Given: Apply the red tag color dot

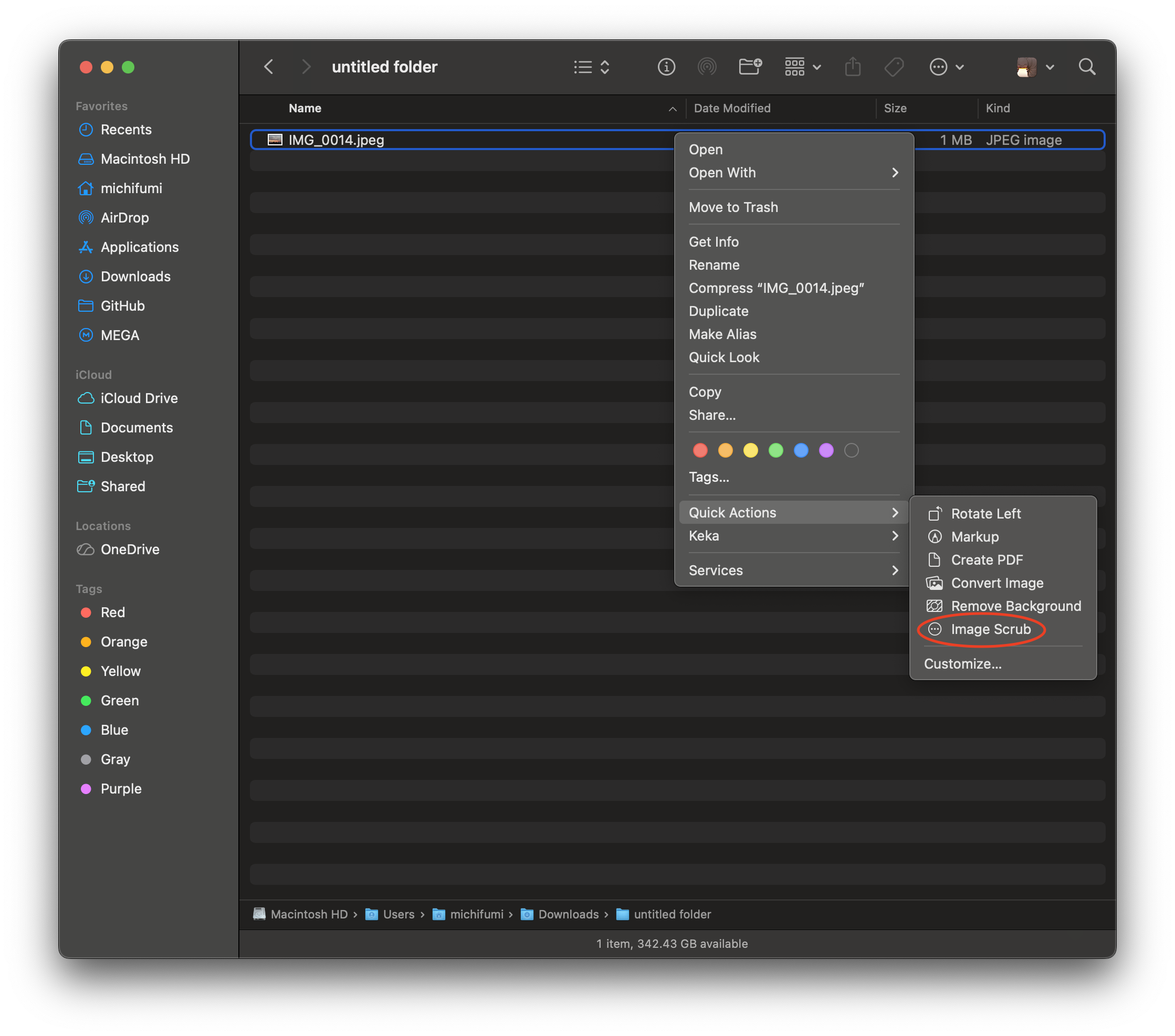Looking at the screenshot, I should coord(700,450).
